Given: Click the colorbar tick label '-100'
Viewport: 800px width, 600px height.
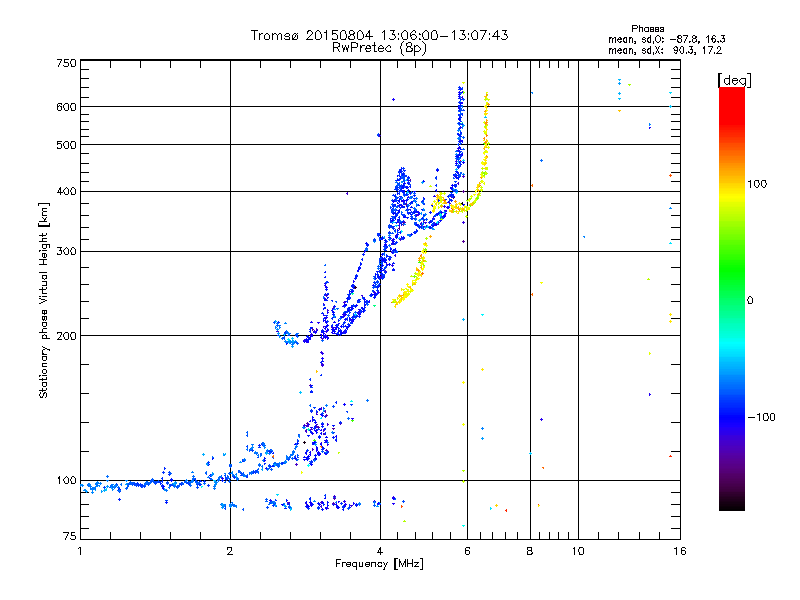Looking at the screenshot, I should pos(761,417).
